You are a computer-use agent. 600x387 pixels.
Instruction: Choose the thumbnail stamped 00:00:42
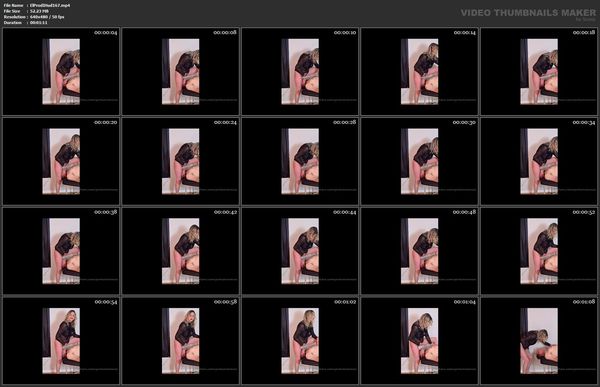pos(180,251)
